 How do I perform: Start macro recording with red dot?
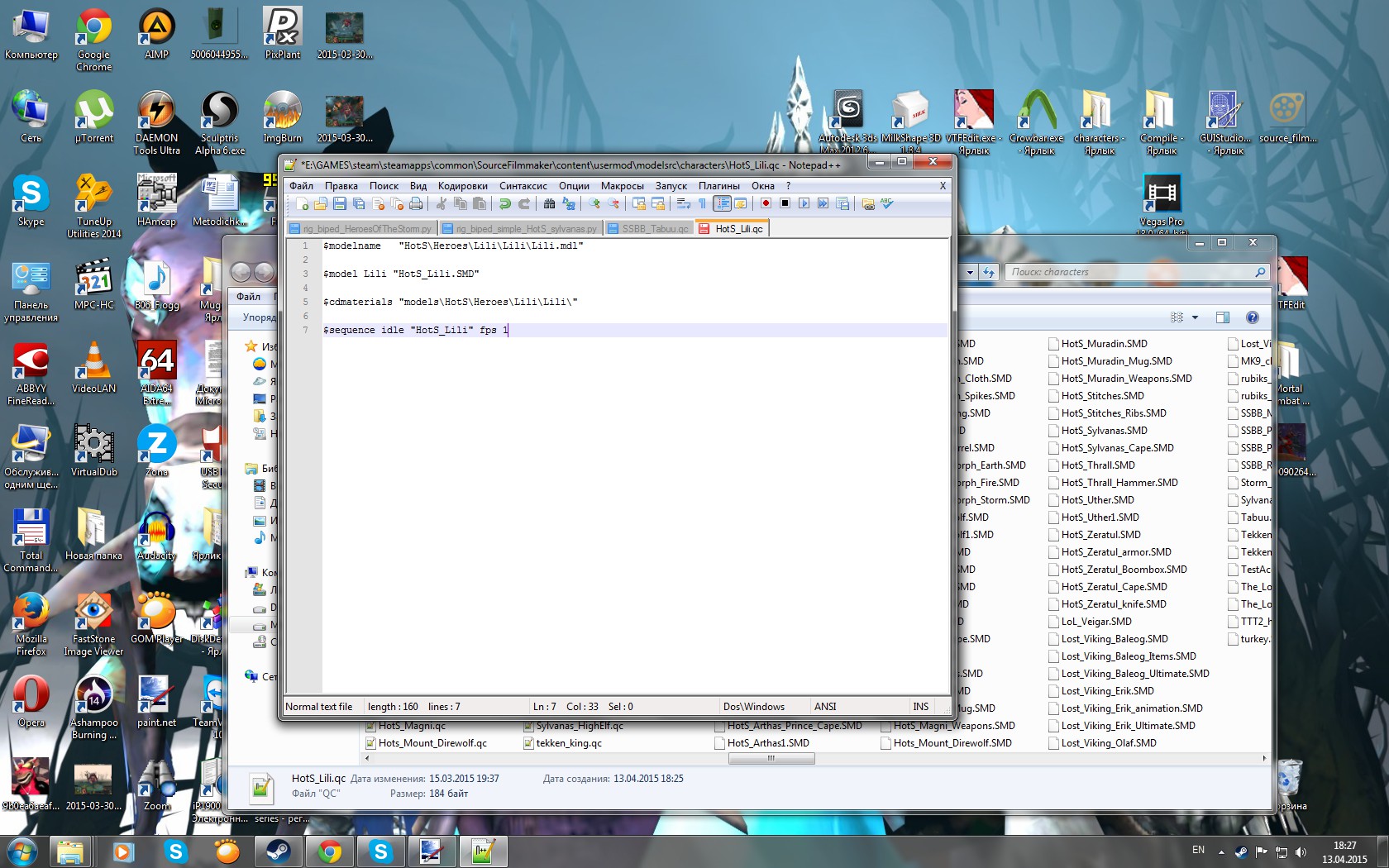(766, 203)
